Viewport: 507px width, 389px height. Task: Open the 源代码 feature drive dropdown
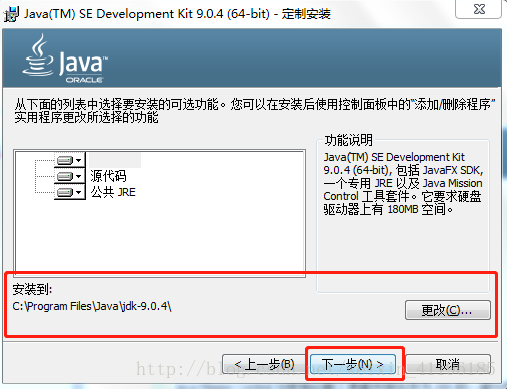(x=69, y=176)
